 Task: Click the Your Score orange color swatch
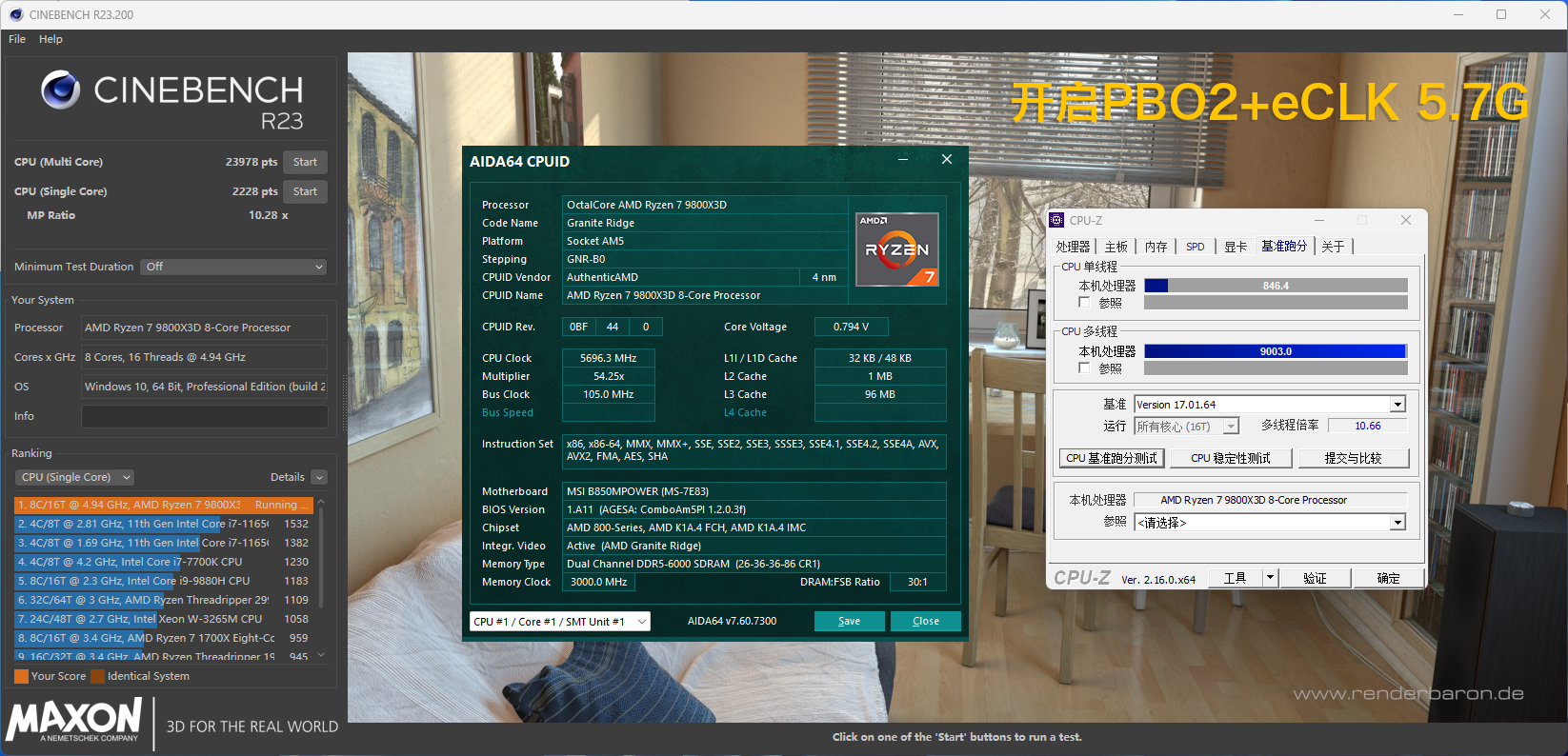click(x=21, y=676)
